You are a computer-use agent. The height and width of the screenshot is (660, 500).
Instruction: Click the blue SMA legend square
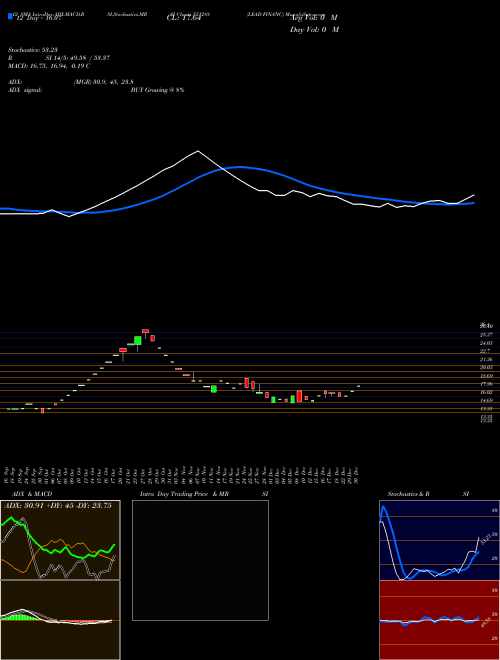10,16
